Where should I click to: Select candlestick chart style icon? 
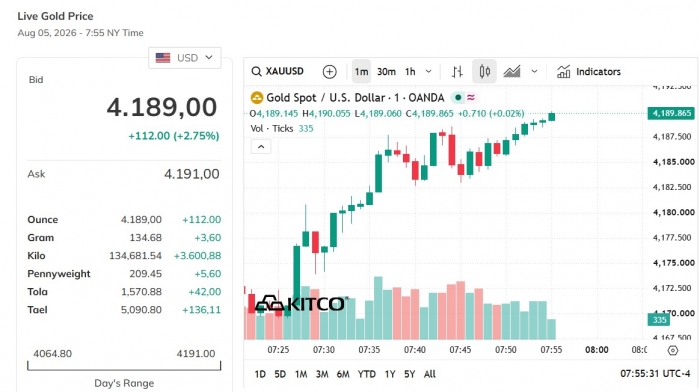484,71
